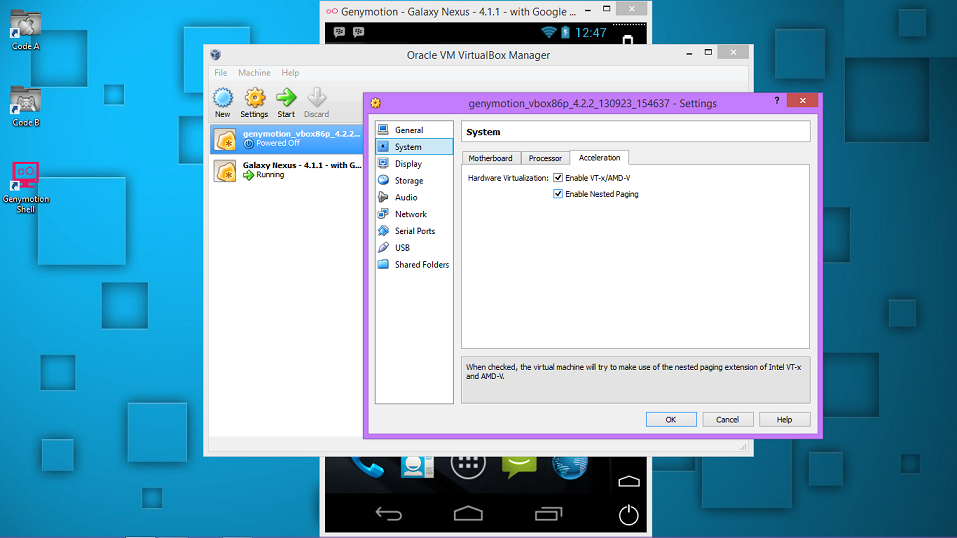Tap Android home button in Genymotion
Screen dimensions: 957x538
tap(468, 514)
